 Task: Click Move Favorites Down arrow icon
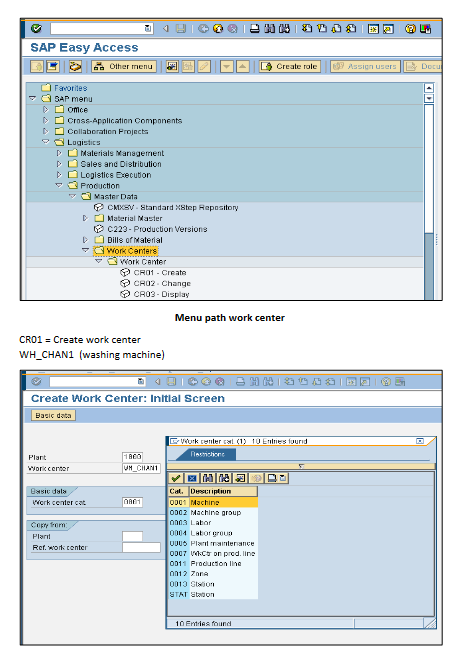(x=227, y=67)
